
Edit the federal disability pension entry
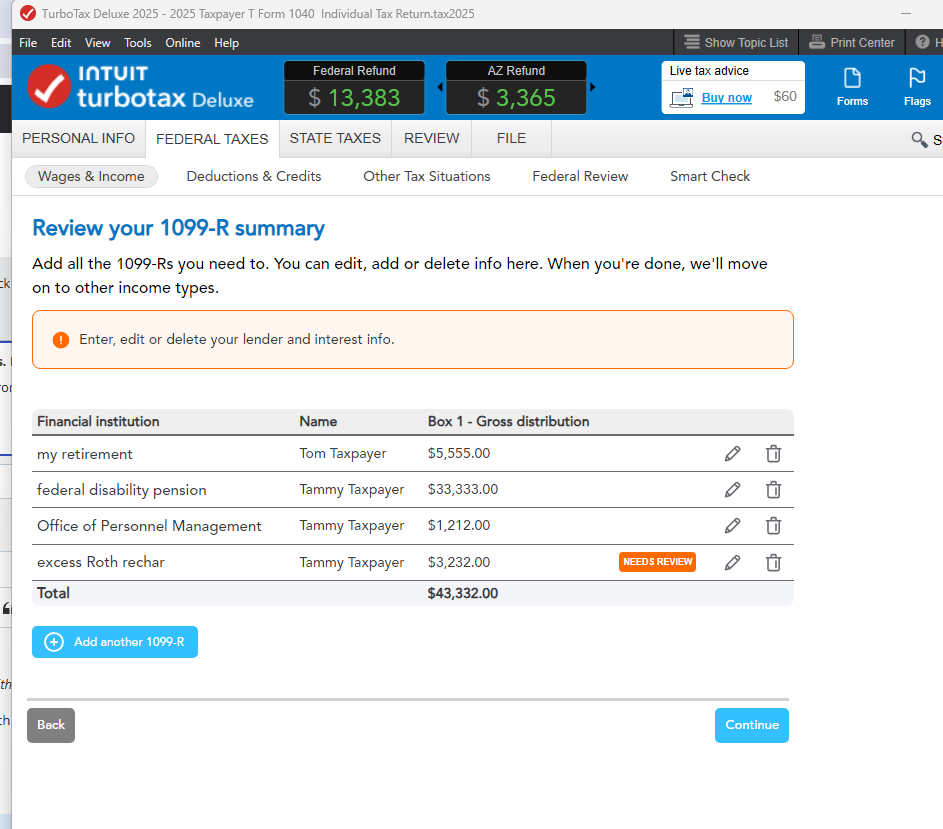732,490
